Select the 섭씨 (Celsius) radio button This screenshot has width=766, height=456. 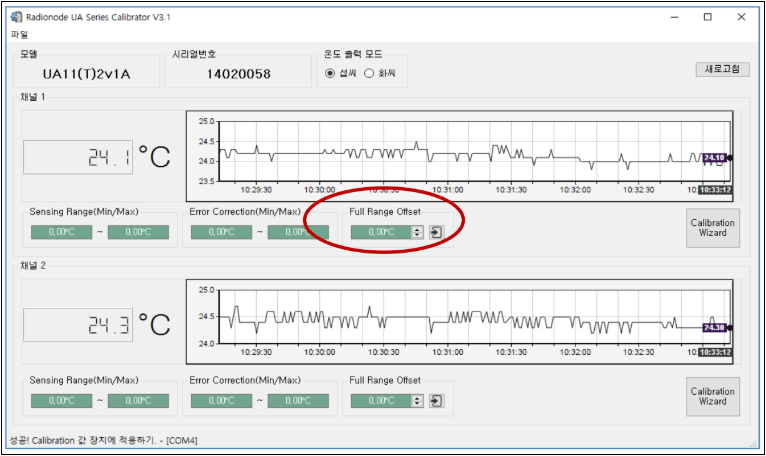[x=330, y=73]
